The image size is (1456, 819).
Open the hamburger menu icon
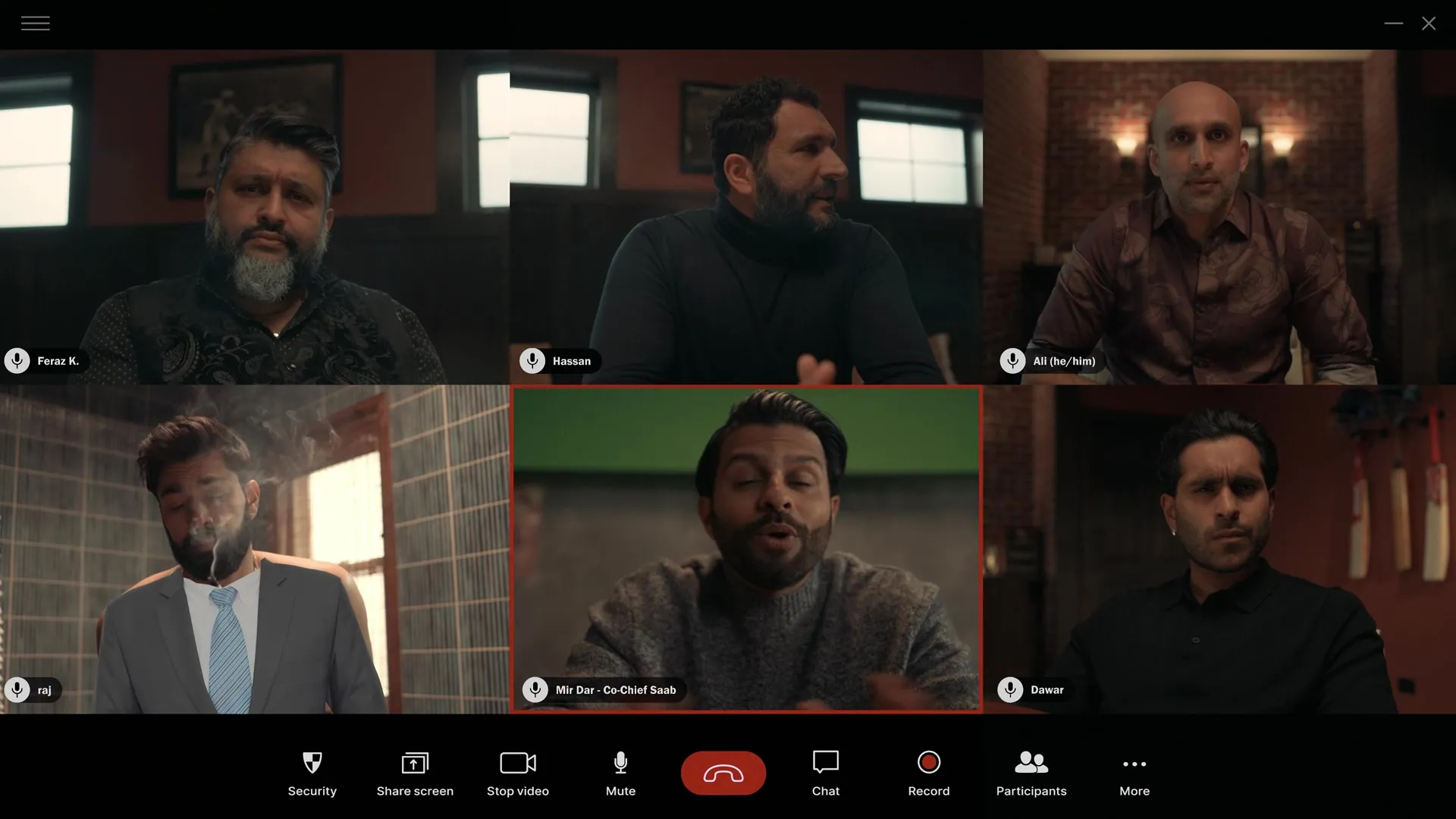point(35,24)
